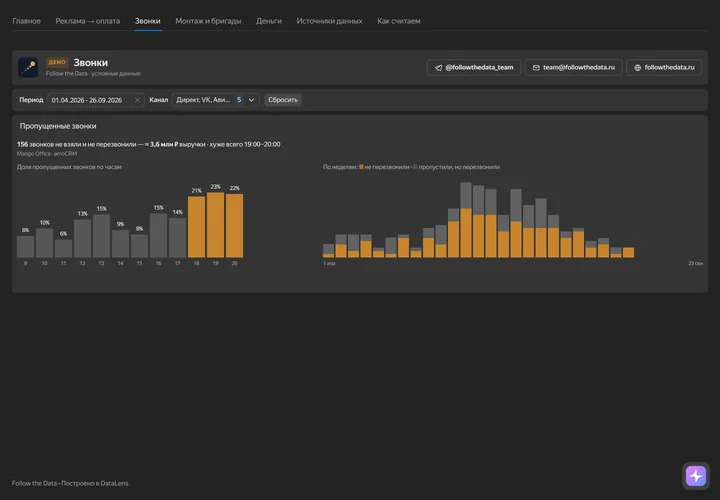Click the orange hour 19 bar labeled 23%
This screenshot has width=720, height=500.
(x=215, y=225)
